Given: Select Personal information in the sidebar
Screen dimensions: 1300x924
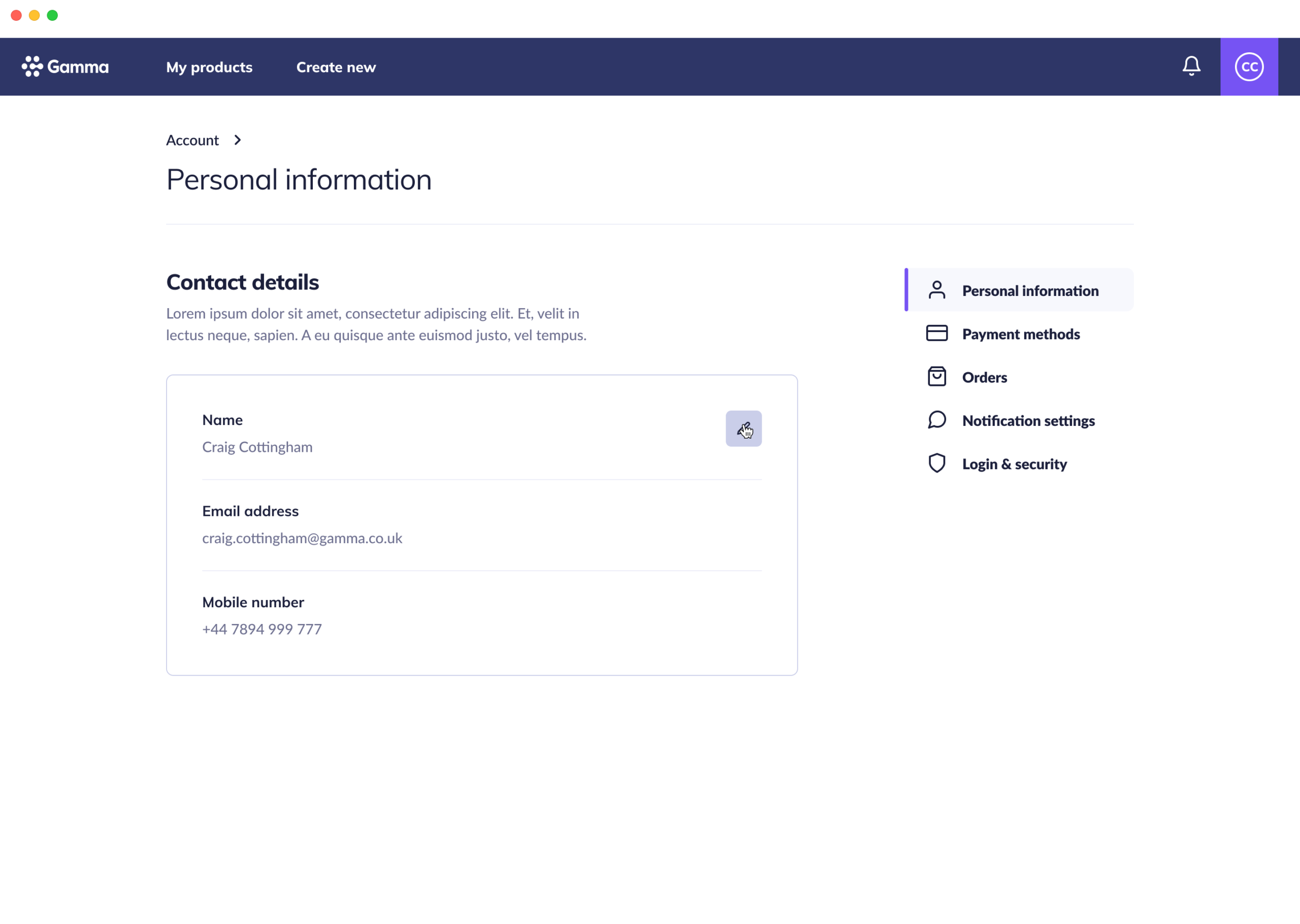Looking at the screenshot, I should coord(1030,290).
